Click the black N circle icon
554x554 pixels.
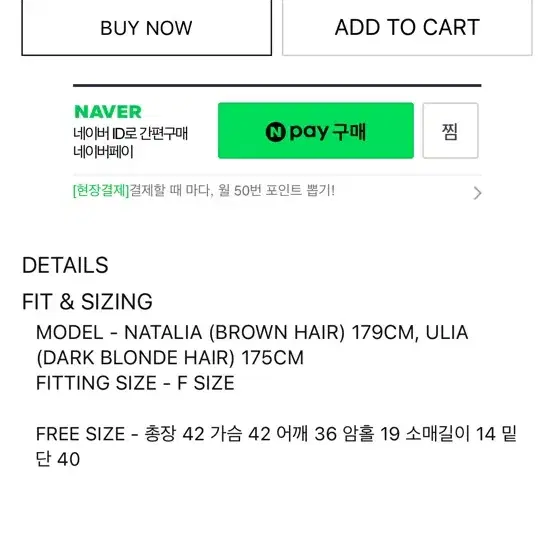[275, 131]
